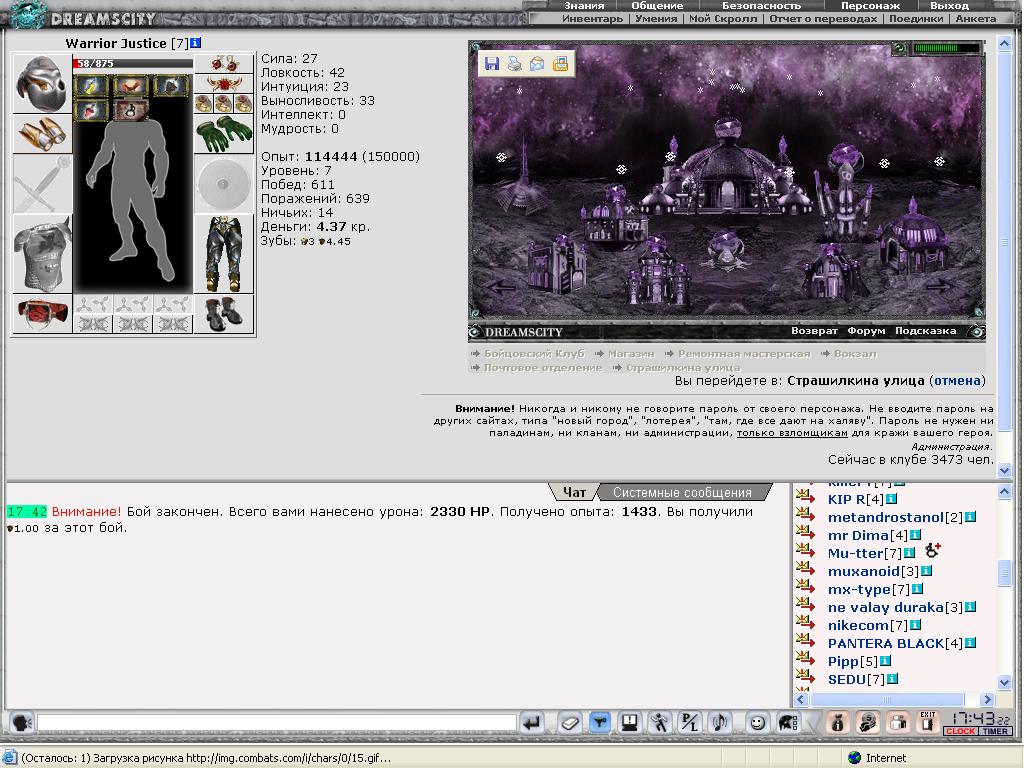Click the P/L translit icon
Screen dimensions: 1024x768
[690, 722]
